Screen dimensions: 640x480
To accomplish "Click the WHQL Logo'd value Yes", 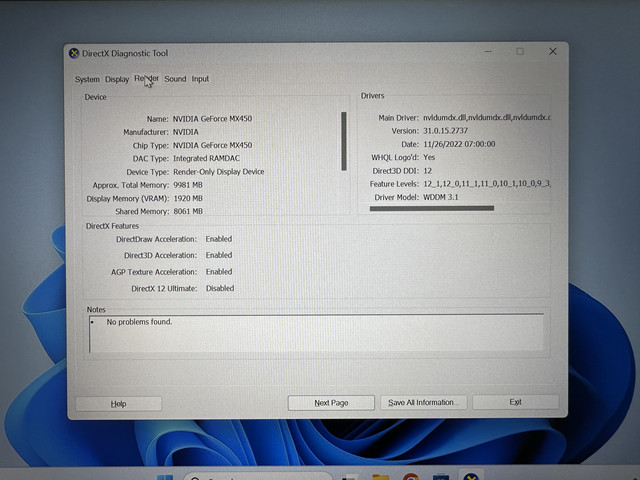I will (429, 157).
